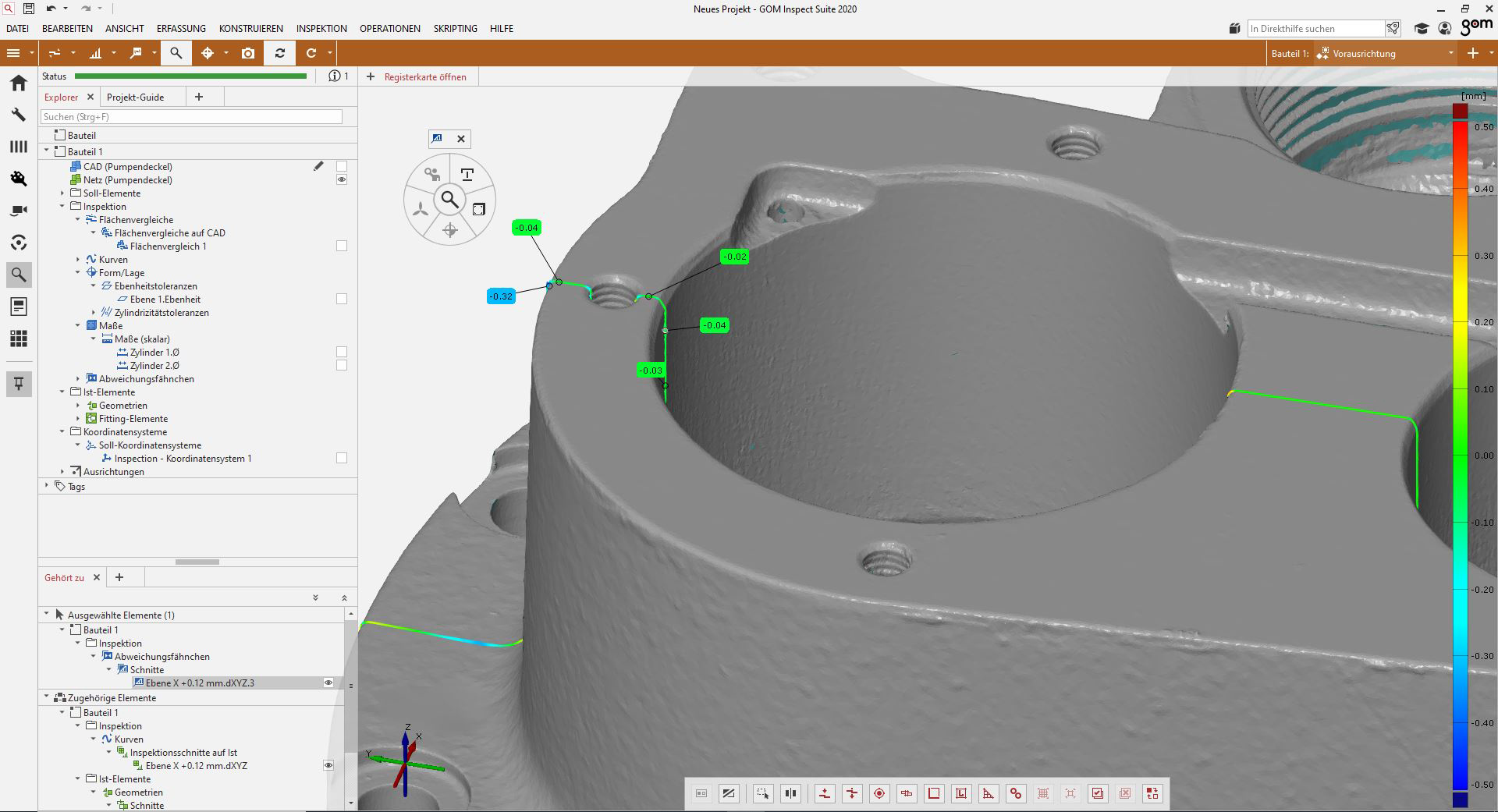1498x812 pixels.
Task: Click the green Status progress bar
Action: click(x=191, y=76)
